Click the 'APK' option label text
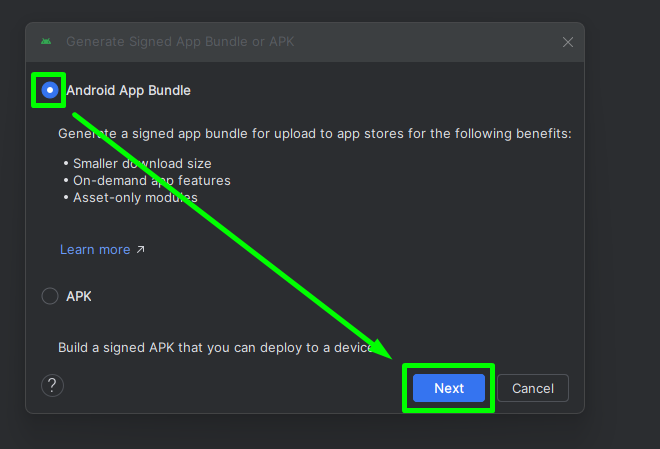 click(x=79, y=296)
